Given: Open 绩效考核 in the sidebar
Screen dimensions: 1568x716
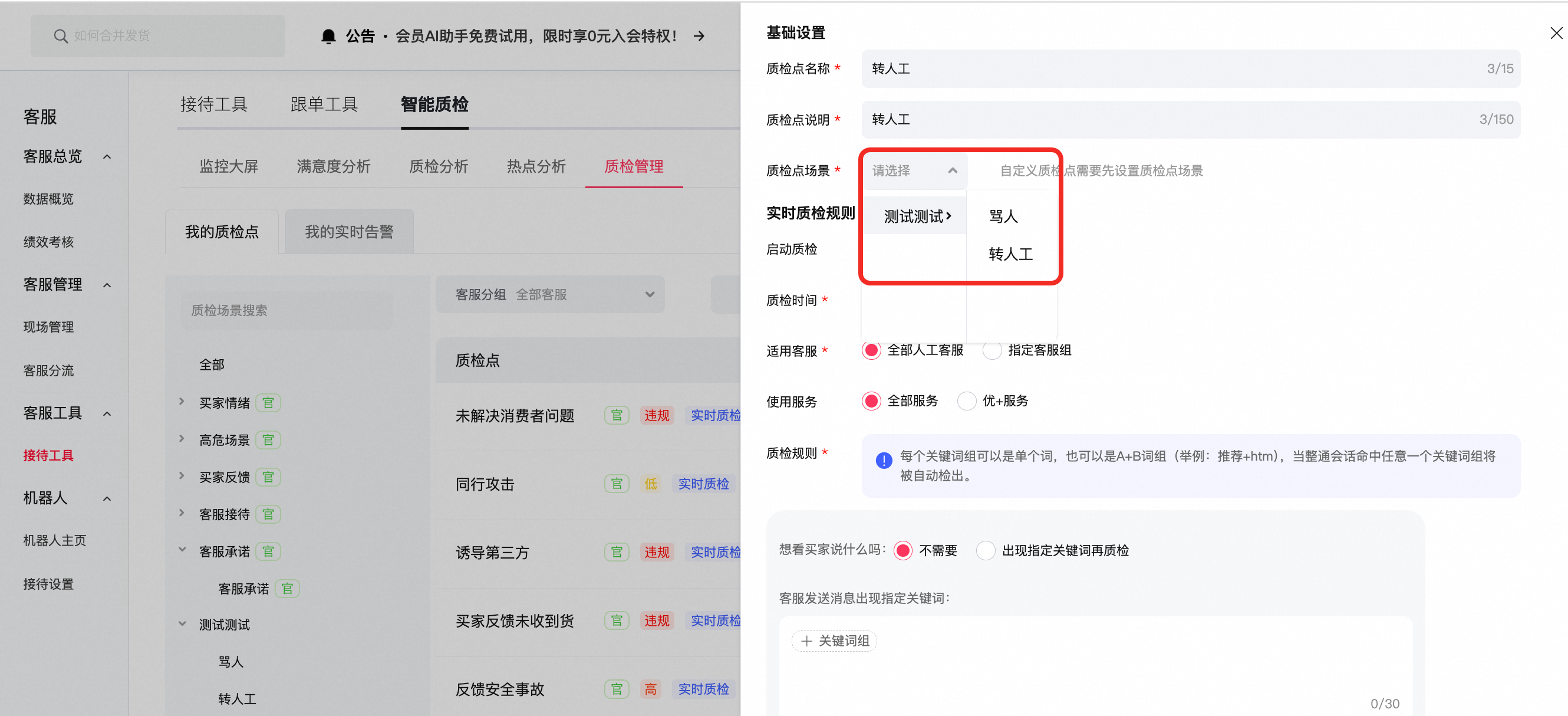Looking at the screenshot, I should click(48, 242).
